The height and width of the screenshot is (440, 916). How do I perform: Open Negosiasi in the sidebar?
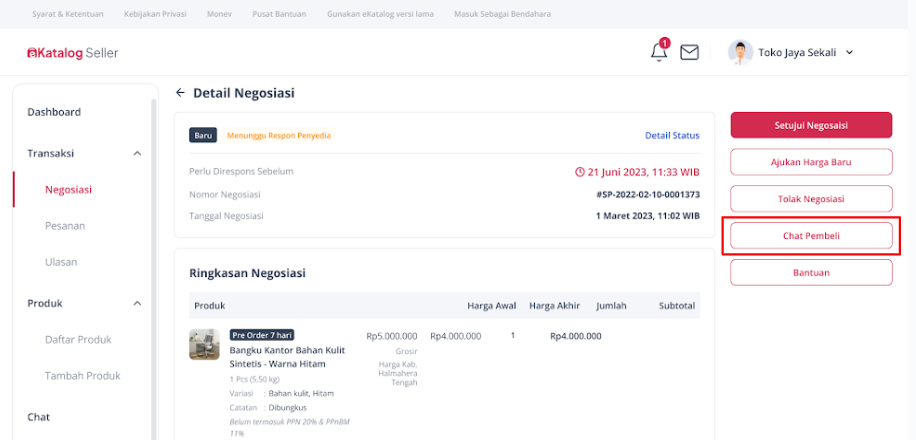click(68, 189)
